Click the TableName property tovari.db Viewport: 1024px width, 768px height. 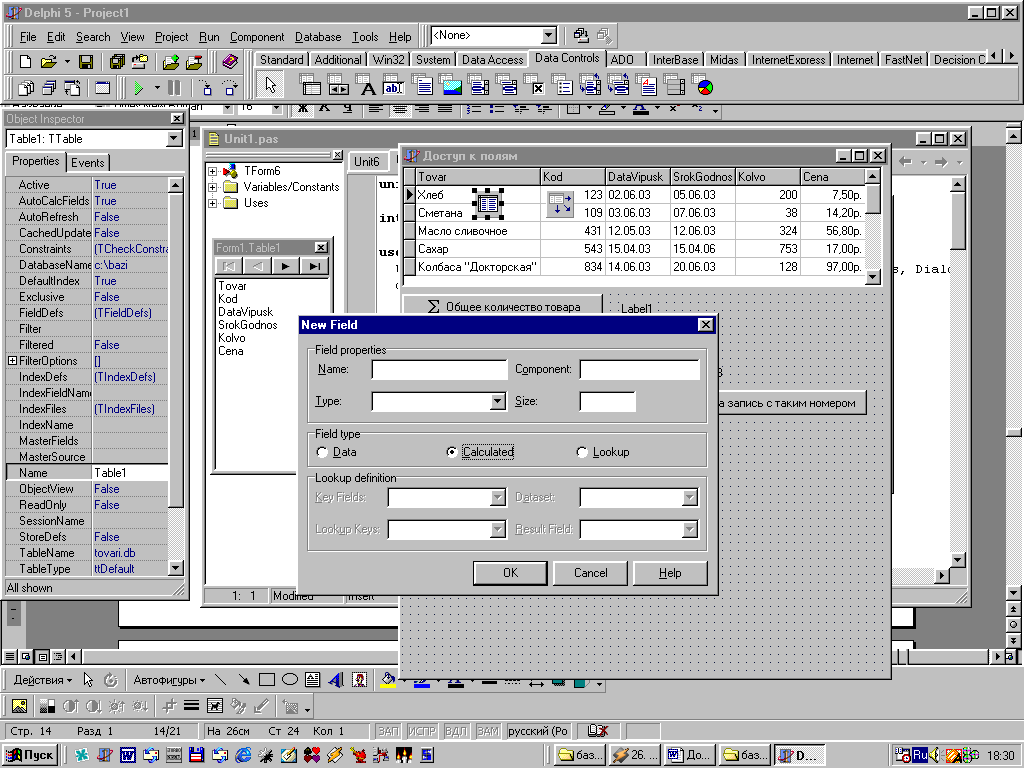click(x=131, y=552)
